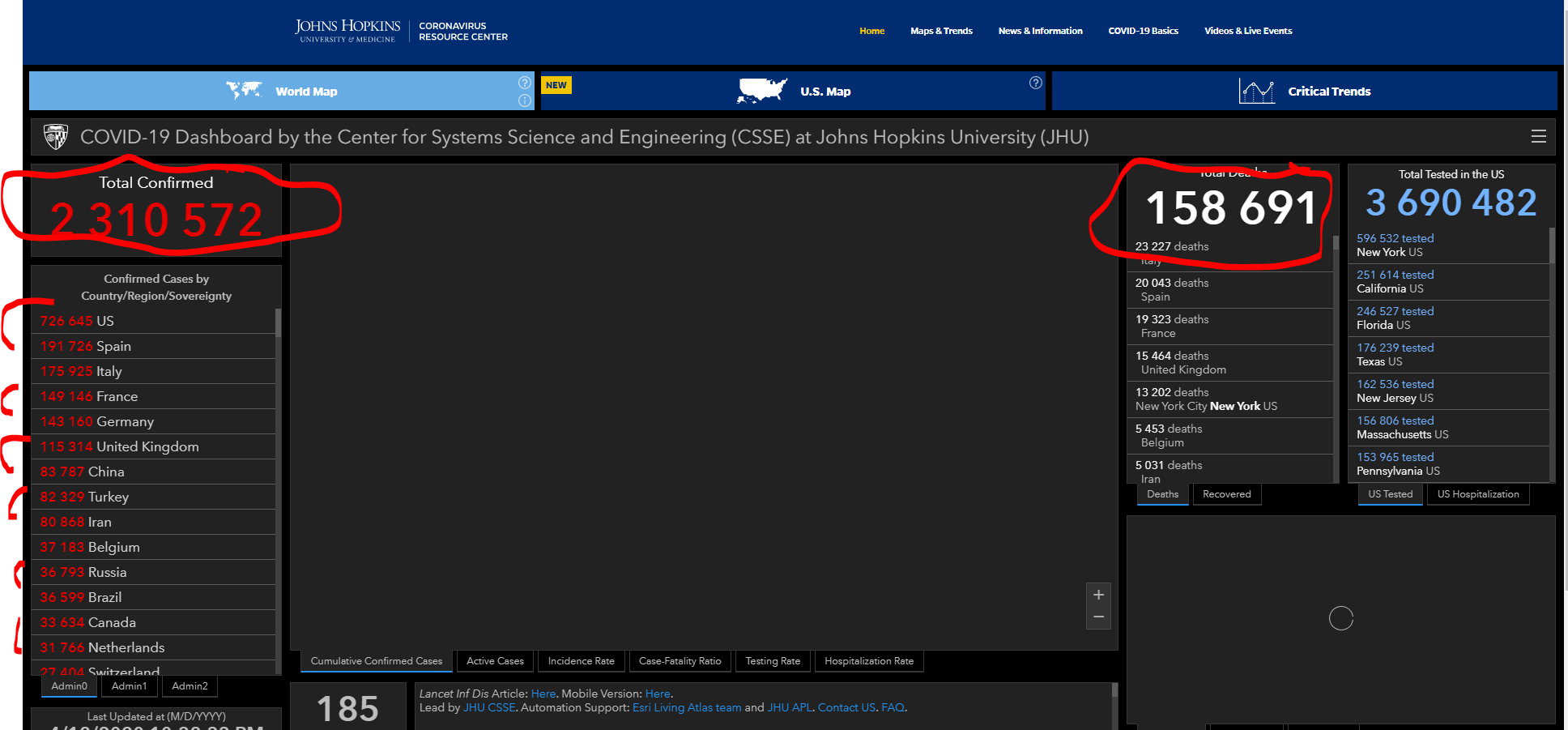Select the Deaths tab
The image size is (1568, 730).
point(1162,494)
